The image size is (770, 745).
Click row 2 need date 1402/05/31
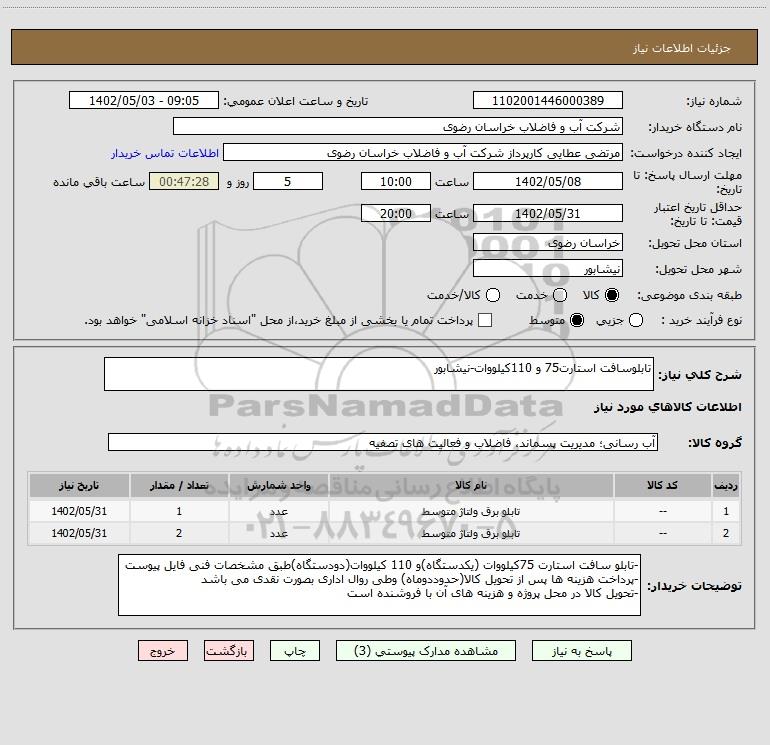(79, 533)
